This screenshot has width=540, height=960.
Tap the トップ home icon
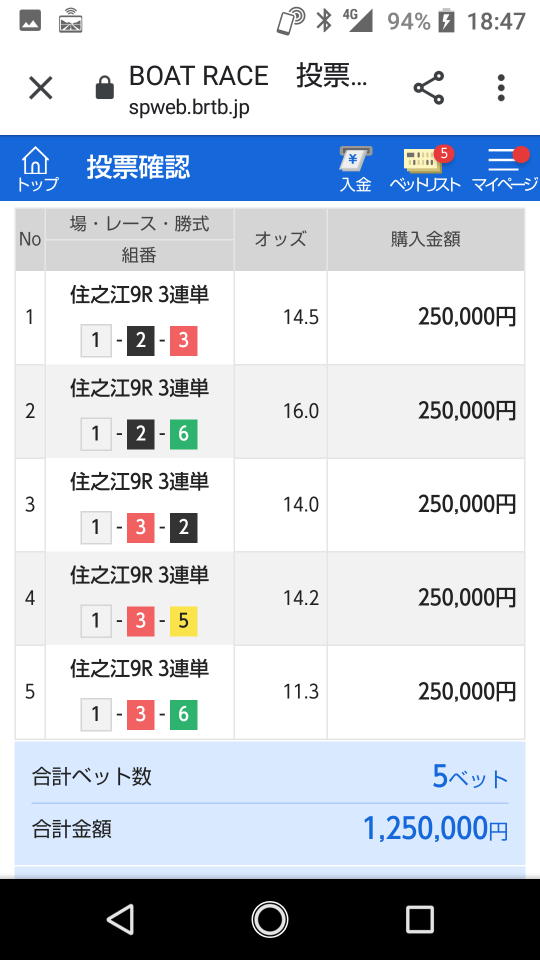click(x=36, y=168)
